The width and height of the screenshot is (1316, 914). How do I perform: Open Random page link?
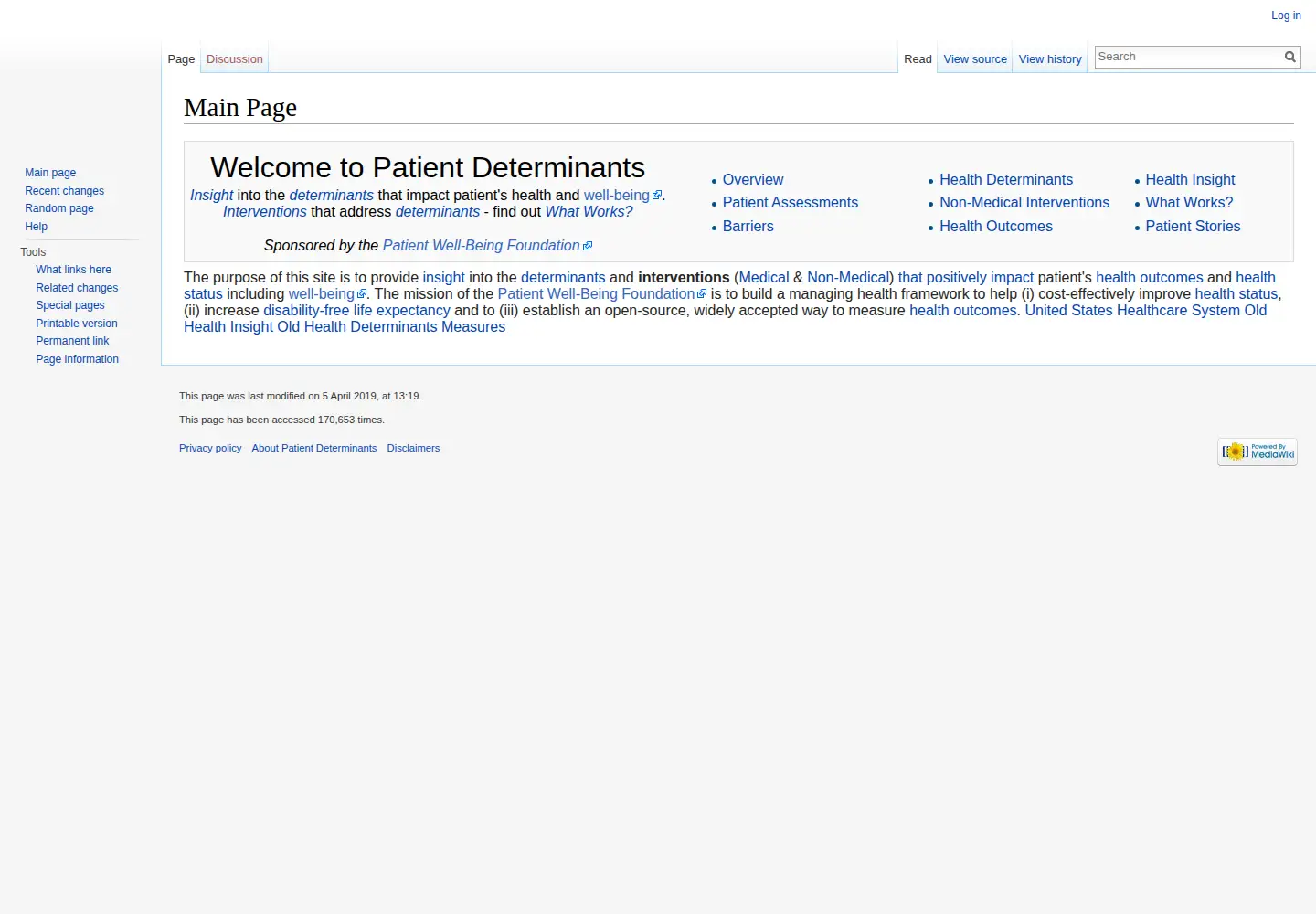59,208
